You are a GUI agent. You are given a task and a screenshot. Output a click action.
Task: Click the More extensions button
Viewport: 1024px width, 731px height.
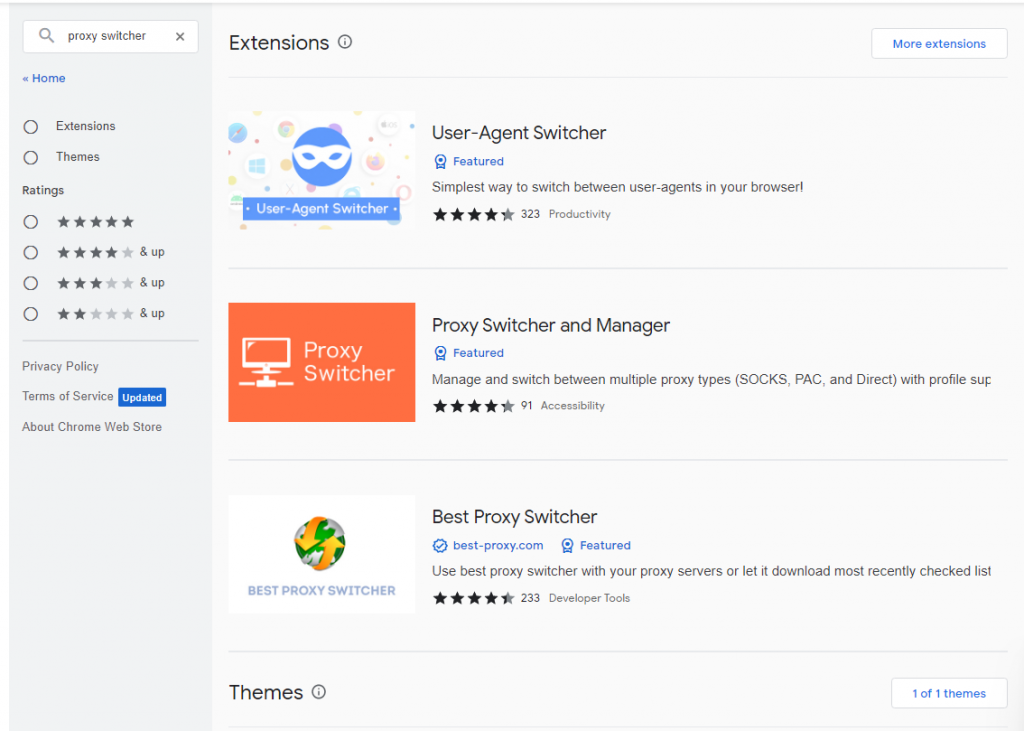point(938,43)
